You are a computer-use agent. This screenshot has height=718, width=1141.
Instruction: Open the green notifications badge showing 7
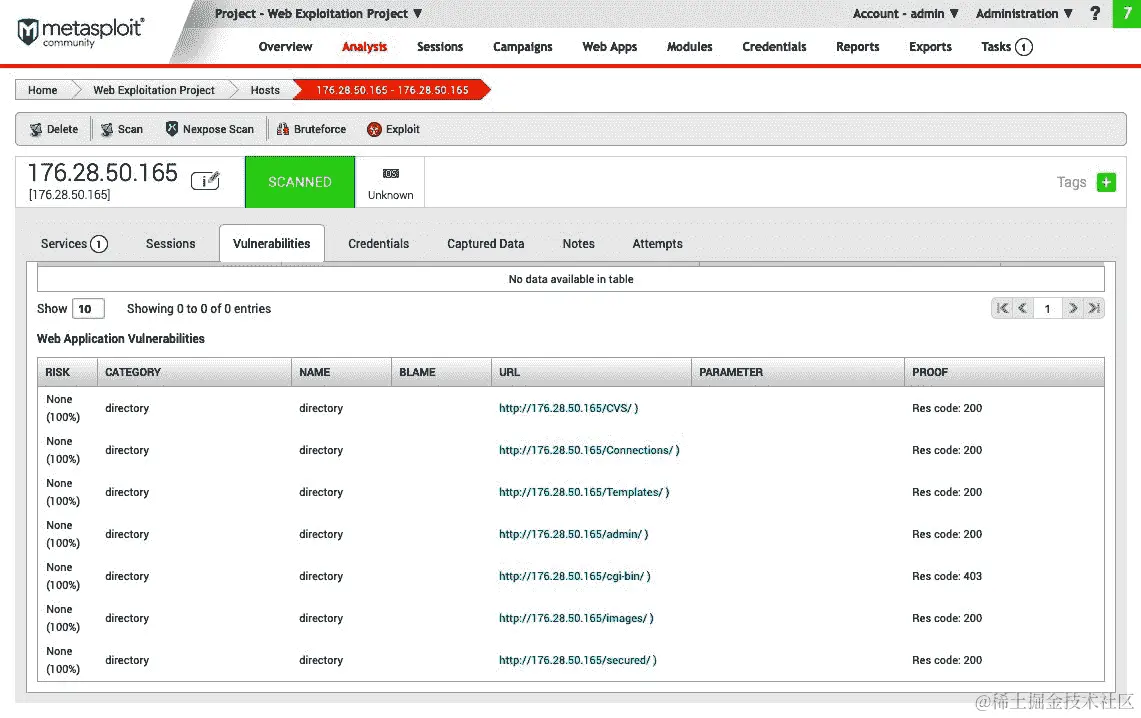coord(1126,14)
